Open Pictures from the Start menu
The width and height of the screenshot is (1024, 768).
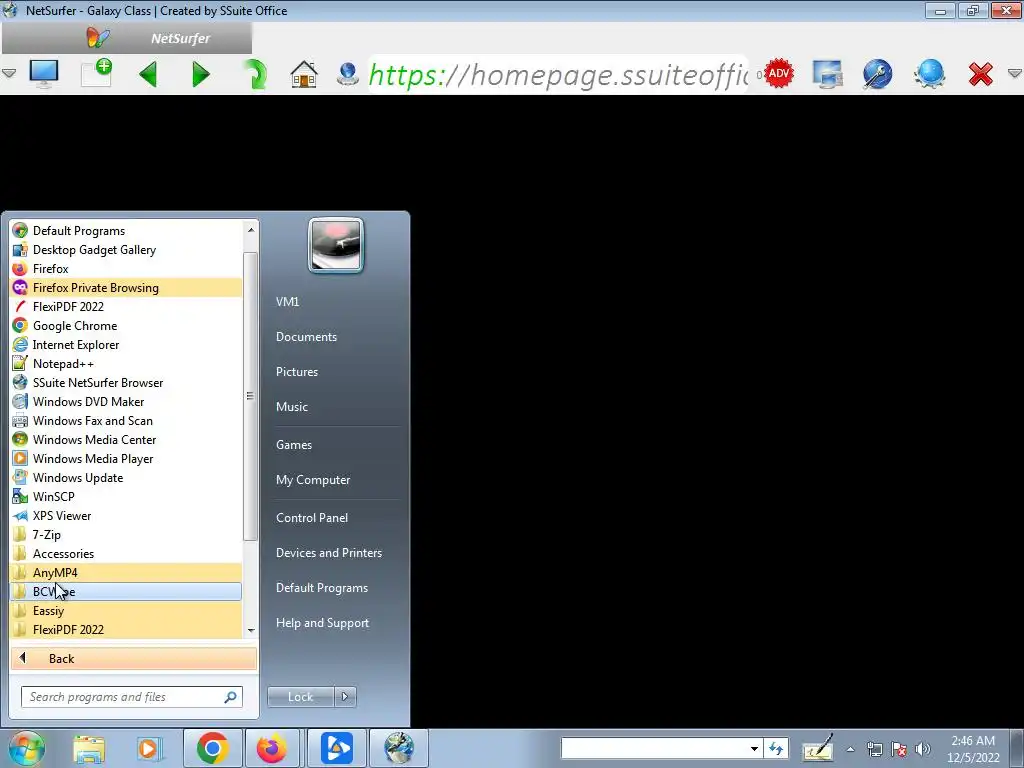tap(297, 372)
